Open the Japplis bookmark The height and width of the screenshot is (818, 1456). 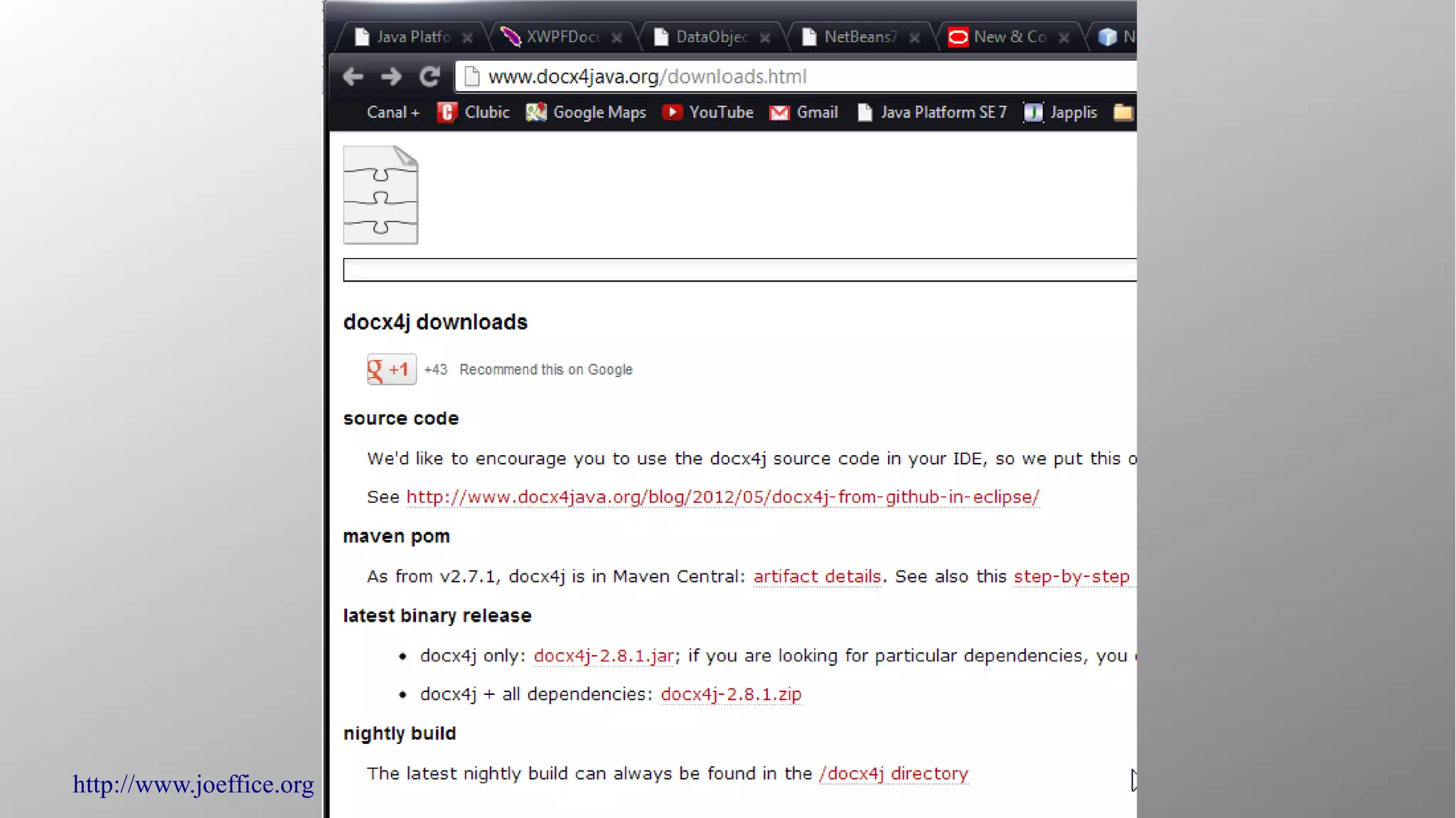[1061, 112]
